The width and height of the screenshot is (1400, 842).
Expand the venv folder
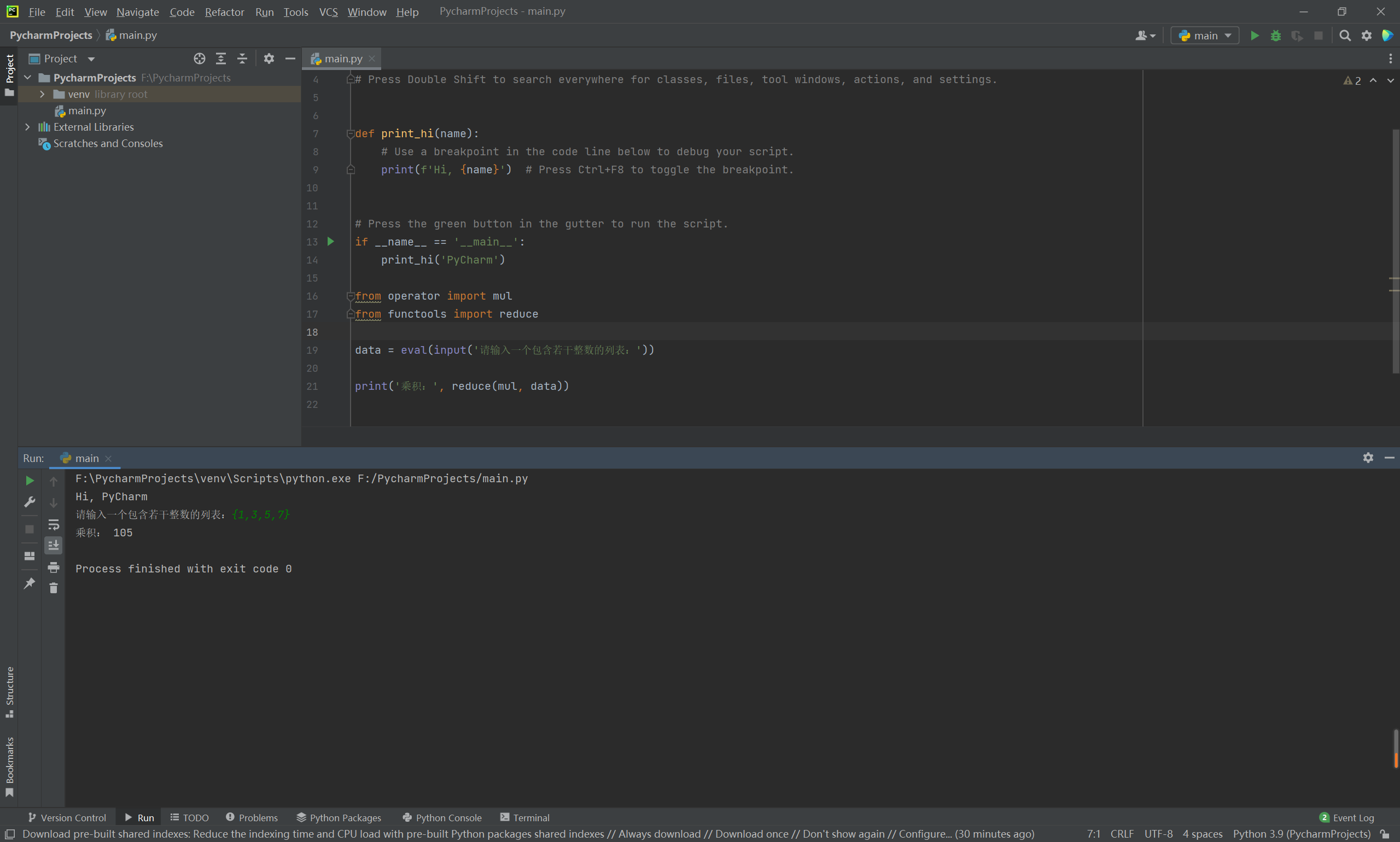point(42,94)
